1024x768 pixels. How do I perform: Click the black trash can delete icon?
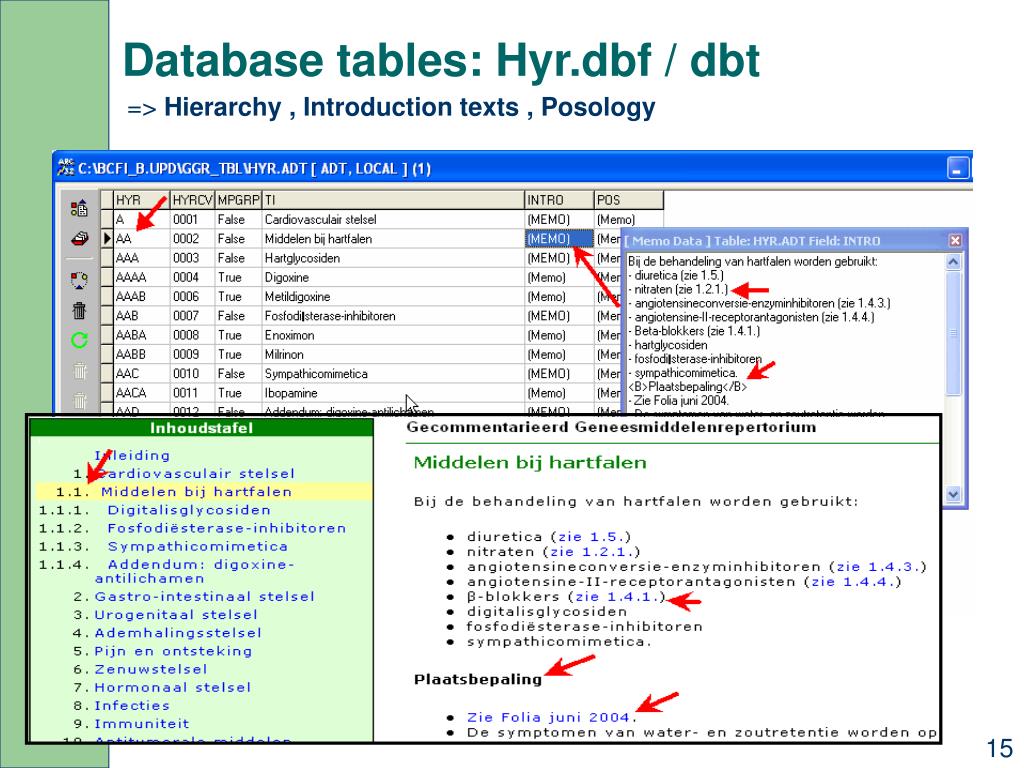(79, 310)
